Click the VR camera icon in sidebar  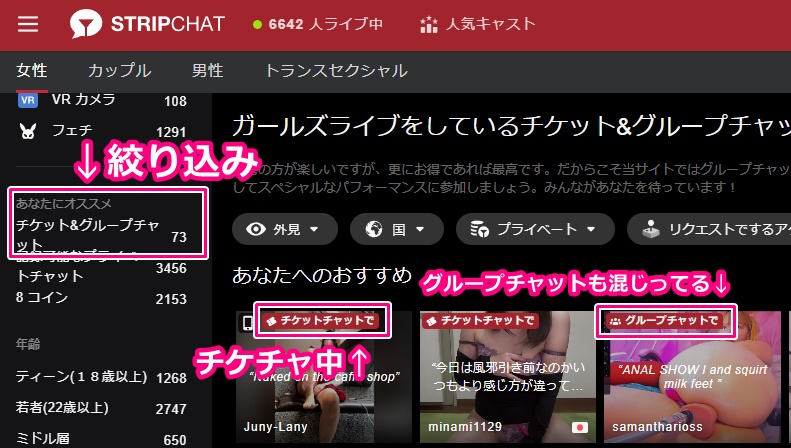point(28,100)
